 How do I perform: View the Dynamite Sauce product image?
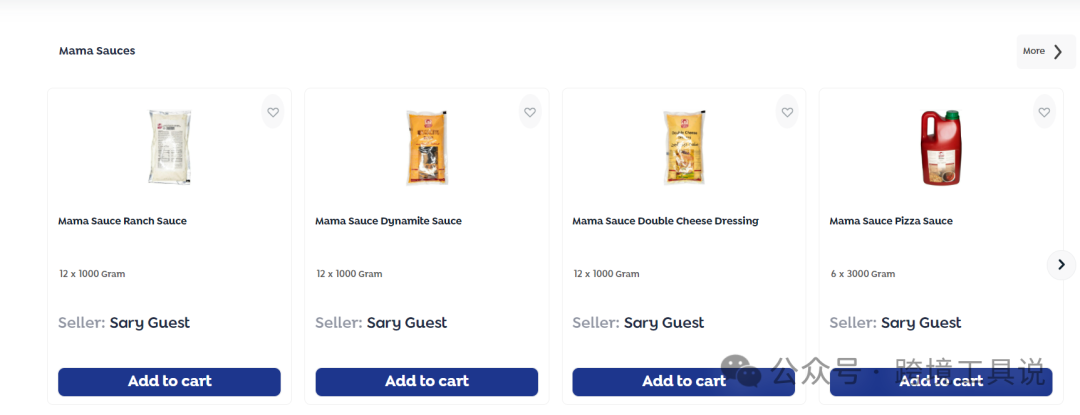pos(426,147)
